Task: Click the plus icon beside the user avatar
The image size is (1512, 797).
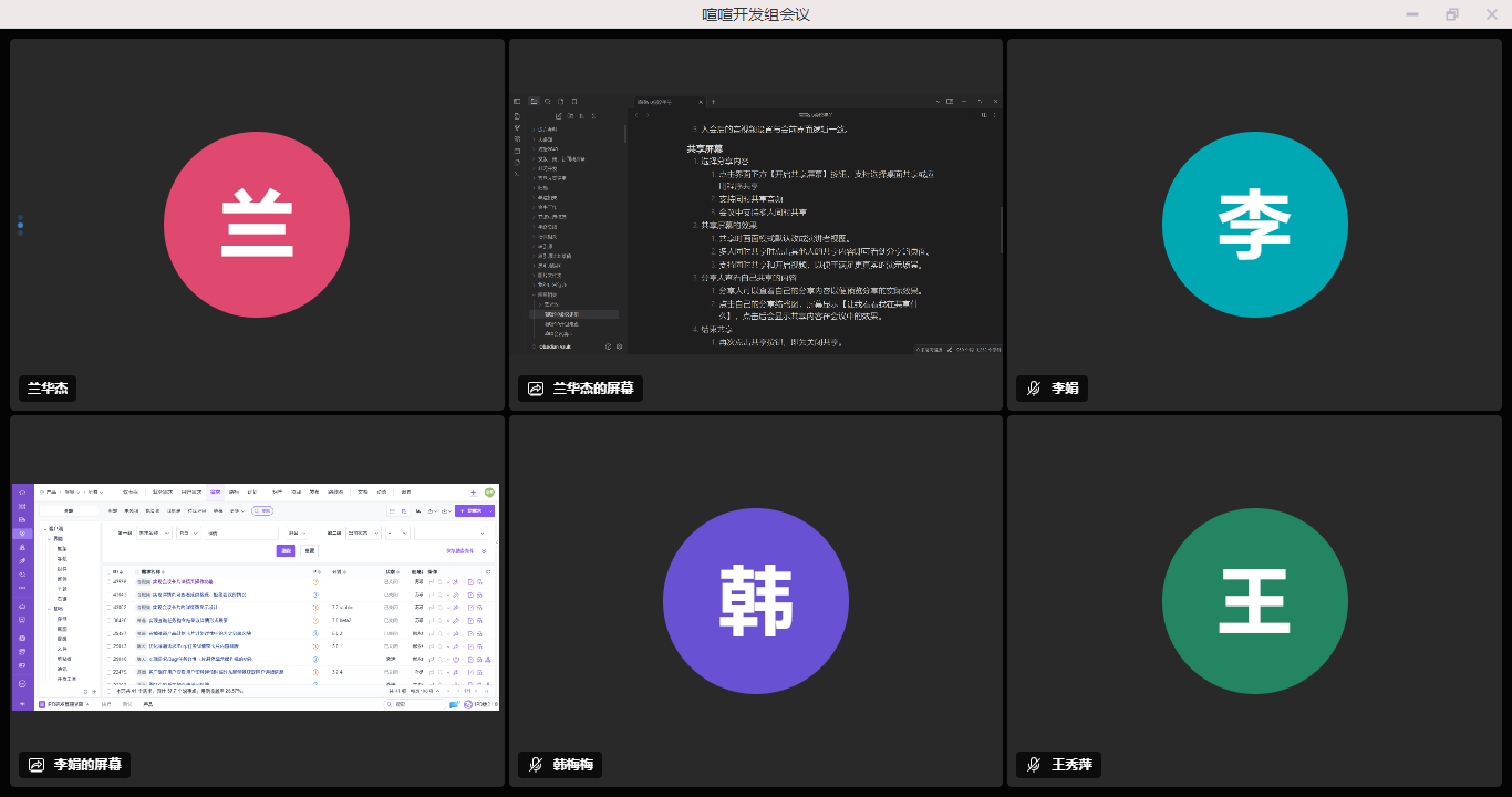Action: [x=473, y=492]
